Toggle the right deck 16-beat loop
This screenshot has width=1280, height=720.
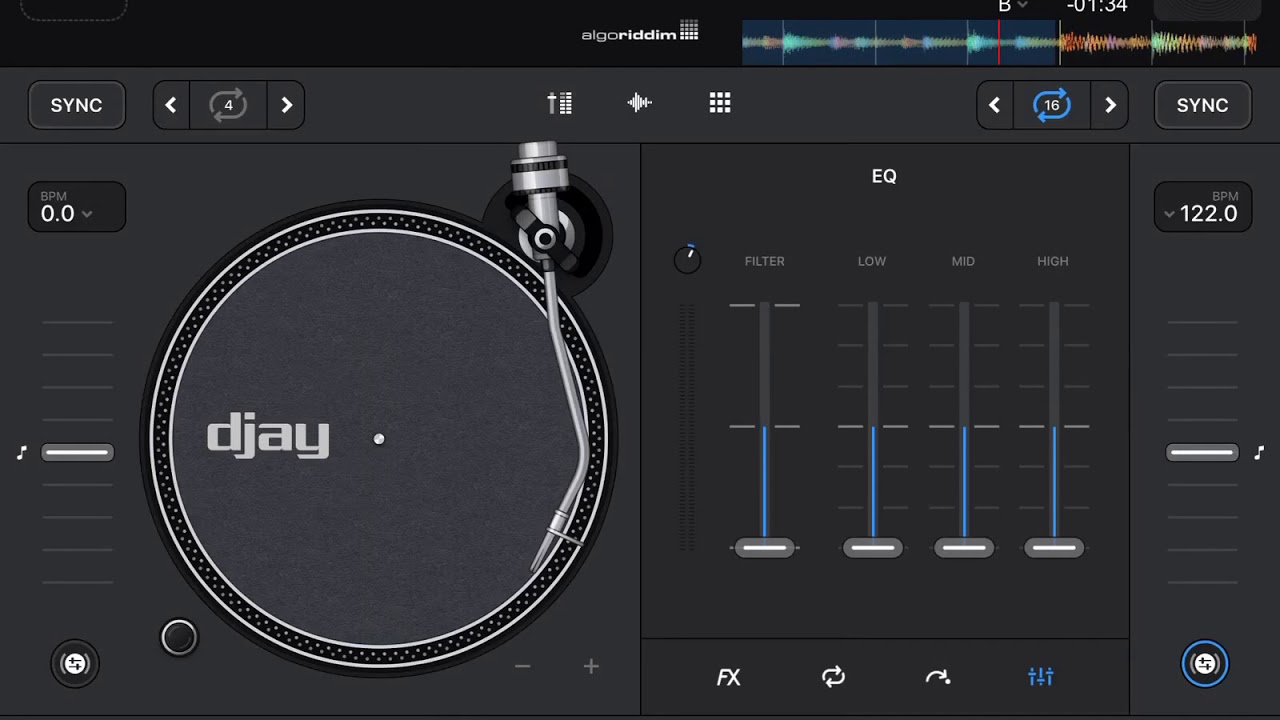[x=1052, y=105]
